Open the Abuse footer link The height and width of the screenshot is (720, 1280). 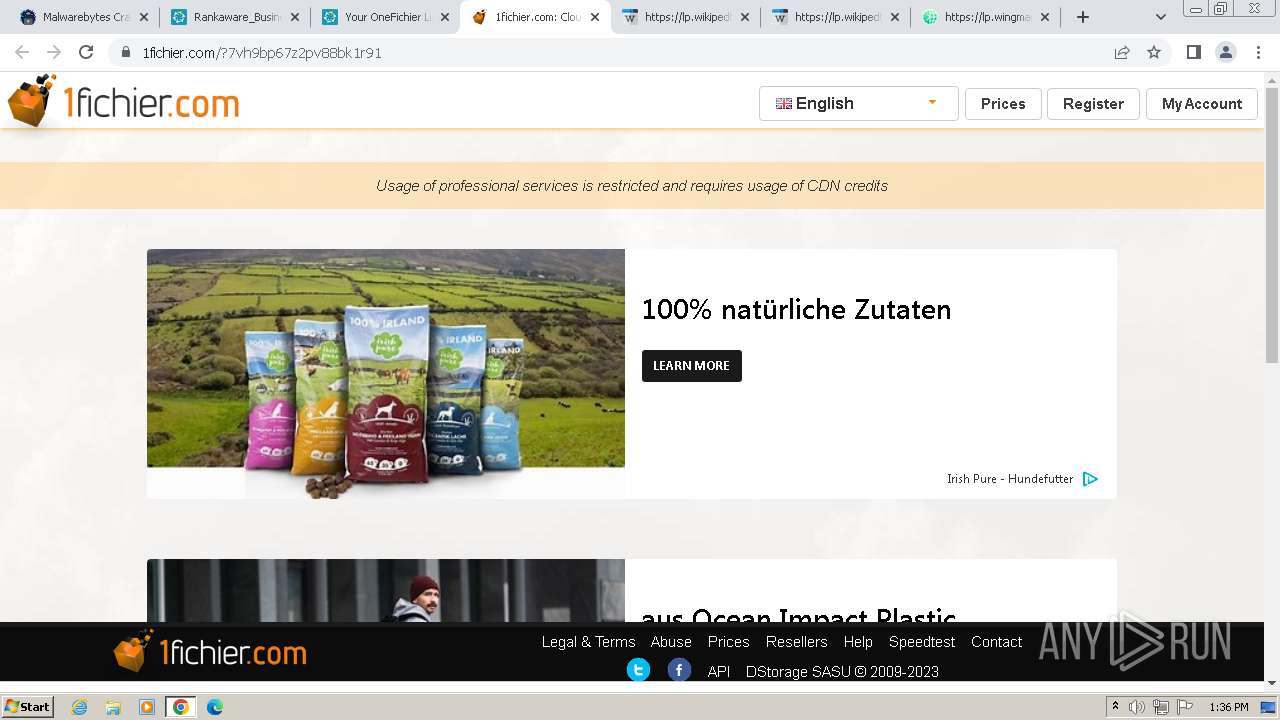click(x=671, y=642)
